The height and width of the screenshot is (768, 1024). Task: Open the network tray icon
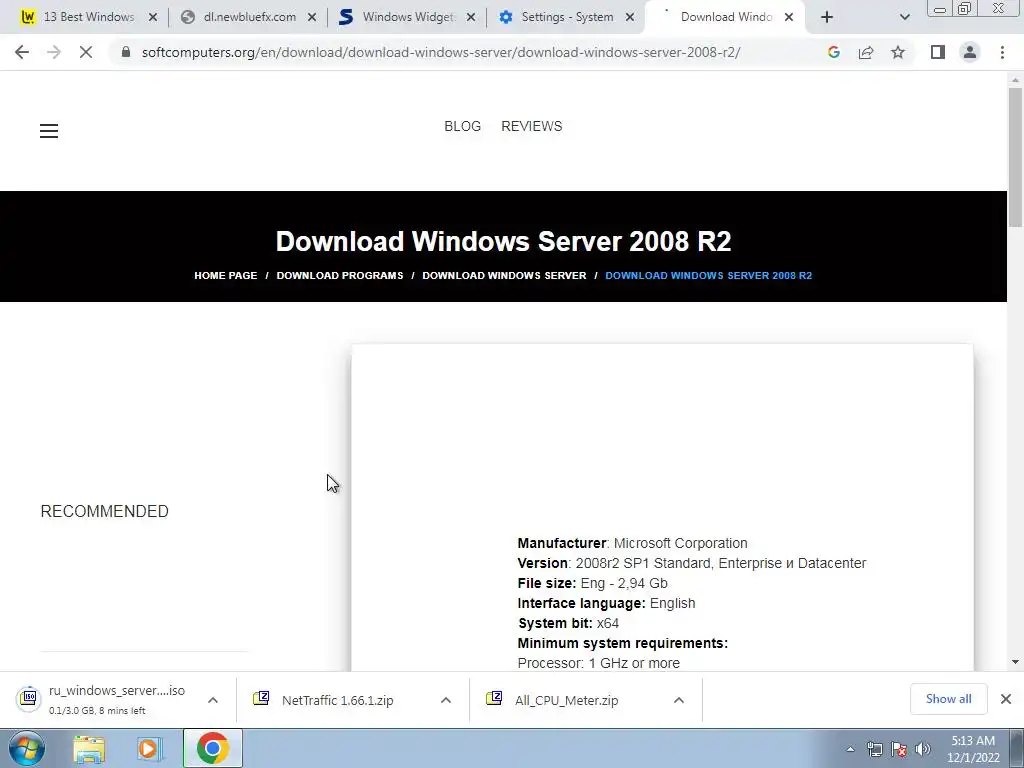point(874,749)
